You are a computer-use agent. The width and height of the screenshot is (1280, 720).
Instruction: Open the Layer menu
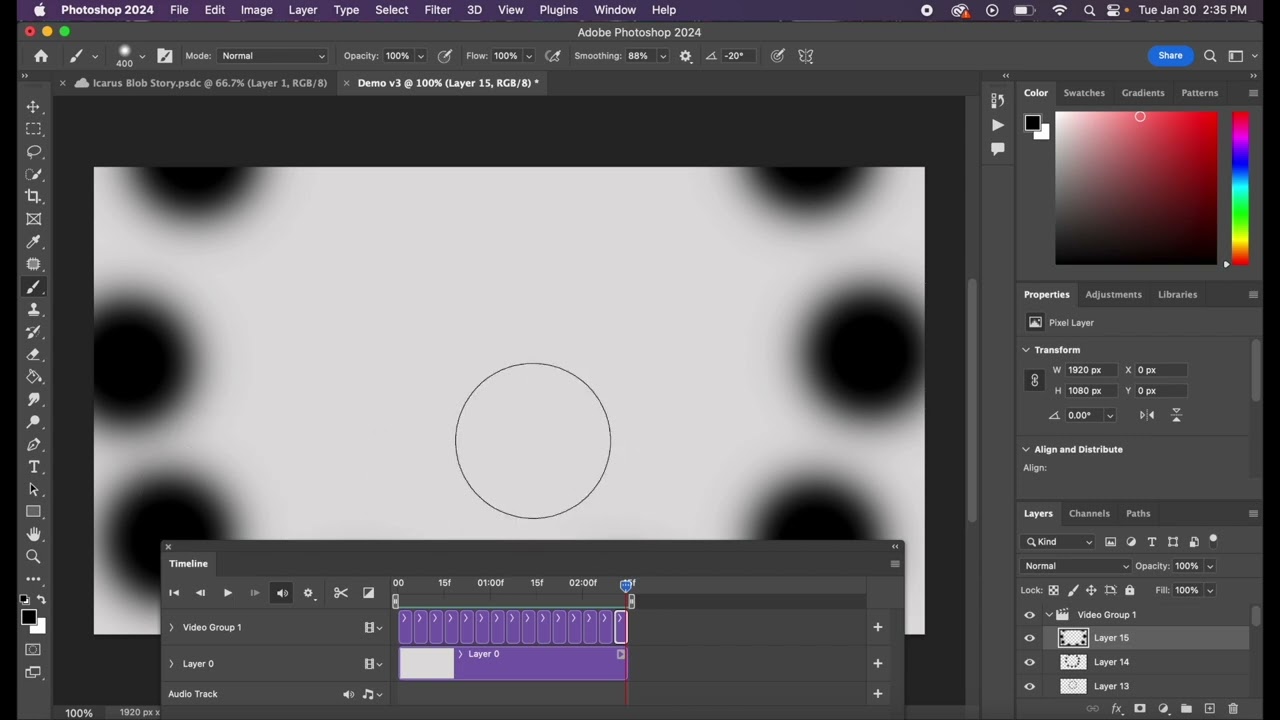[303, 10]
